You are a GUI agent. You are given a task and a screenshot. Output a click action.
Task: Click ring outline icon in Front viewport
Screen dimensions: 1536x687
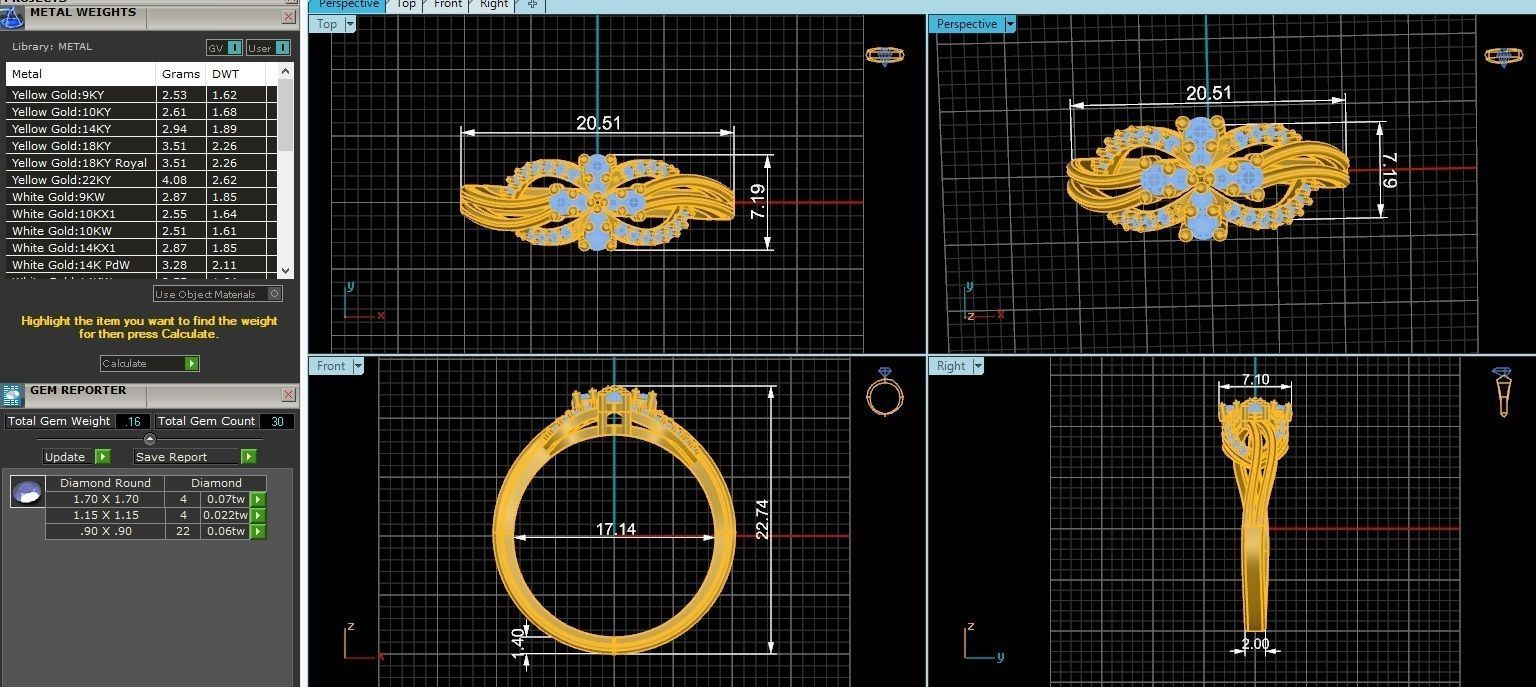pos(884,392)
